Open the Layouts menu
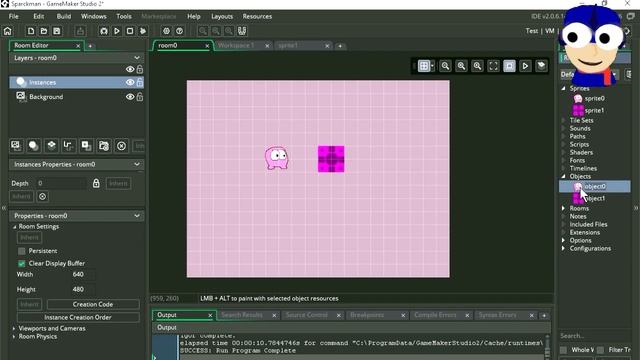640x360 pixels. coord(222,16)
